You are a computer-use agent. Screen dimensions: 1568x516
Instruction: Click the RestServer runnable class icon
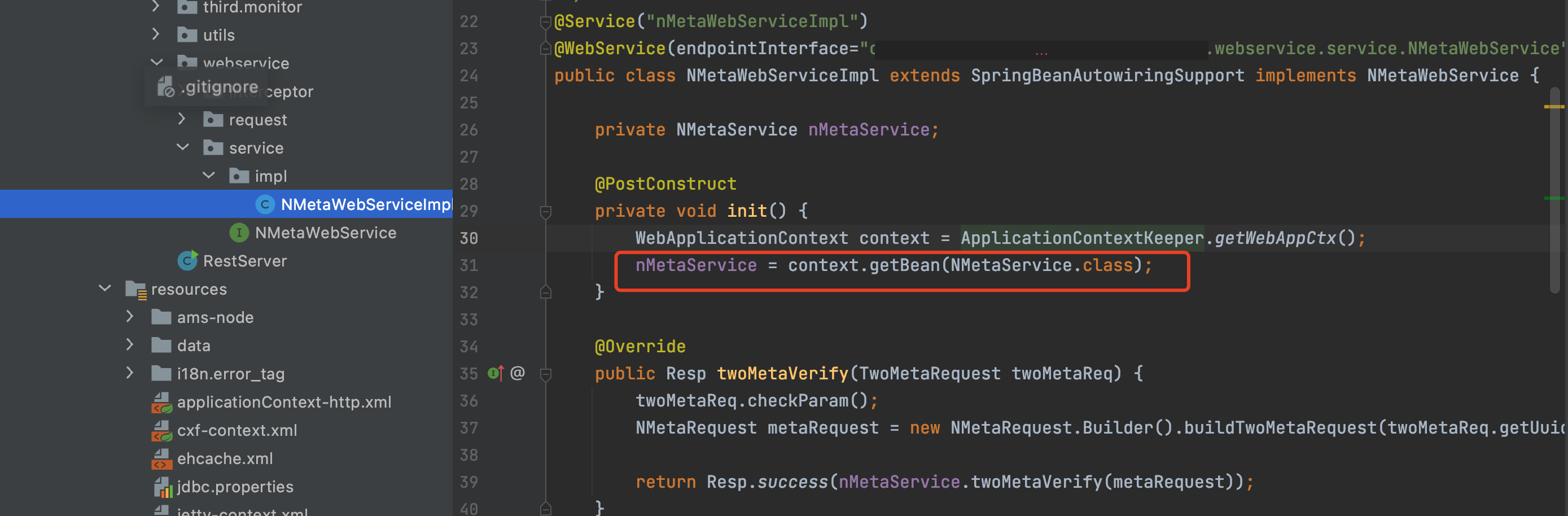tap(187, 260)
